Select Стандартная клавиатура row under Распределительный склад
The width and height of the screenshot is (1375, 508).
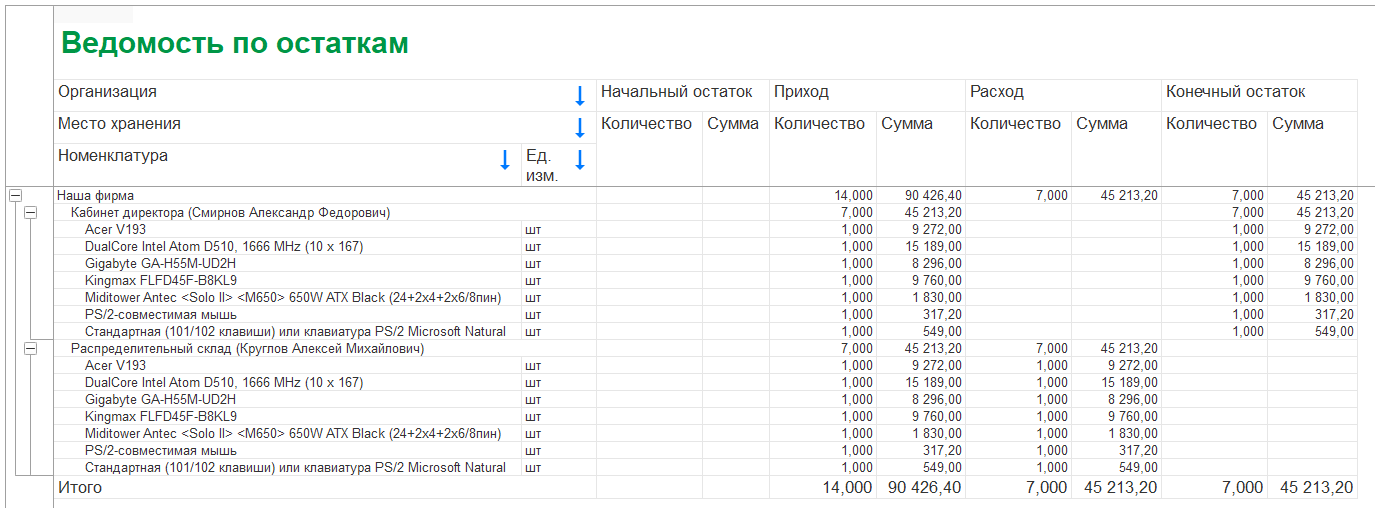295,468
